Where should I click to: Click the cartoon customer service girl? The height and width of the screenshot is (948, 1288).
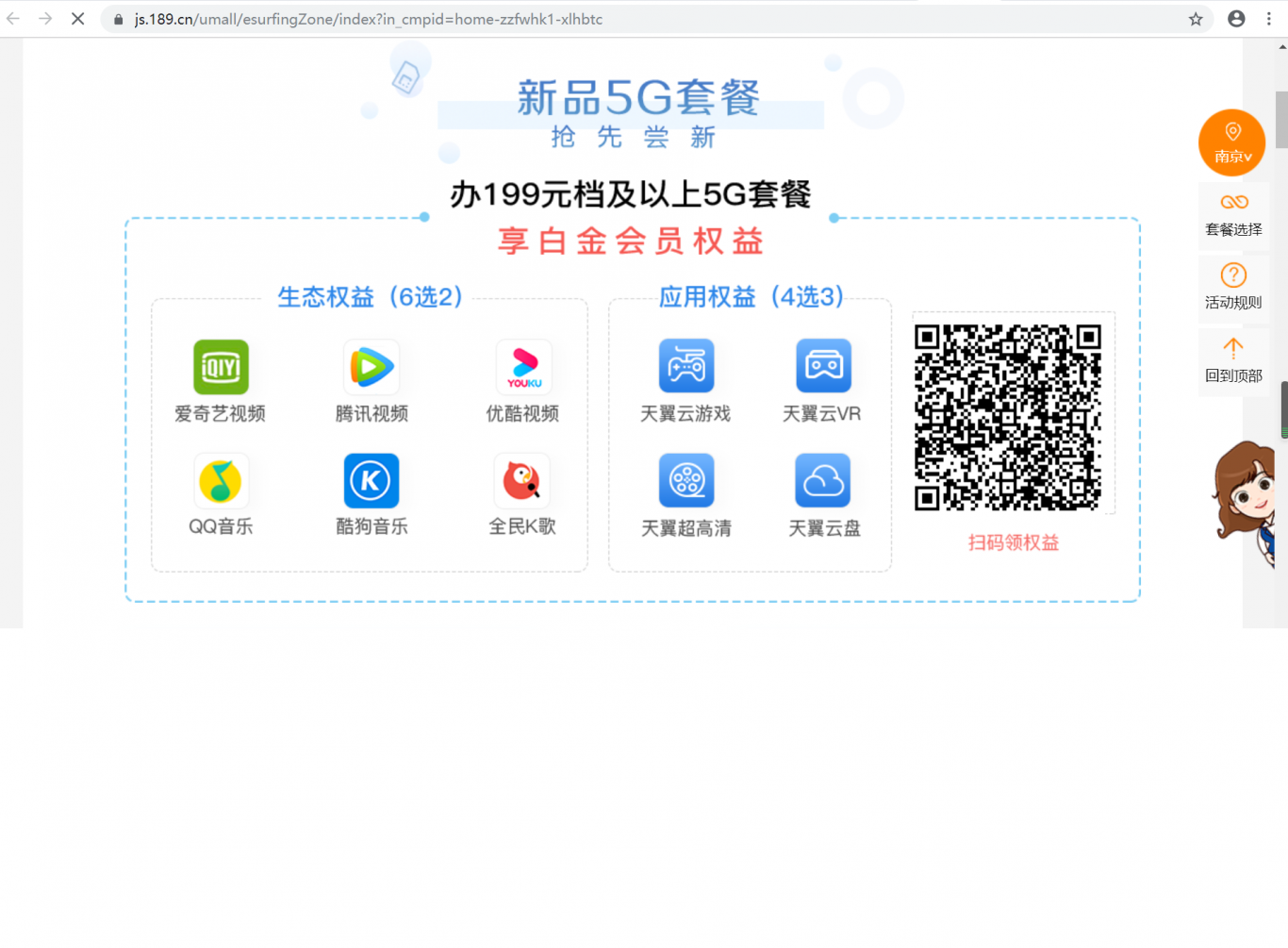pyautogui.click(x=1245, y=503)
